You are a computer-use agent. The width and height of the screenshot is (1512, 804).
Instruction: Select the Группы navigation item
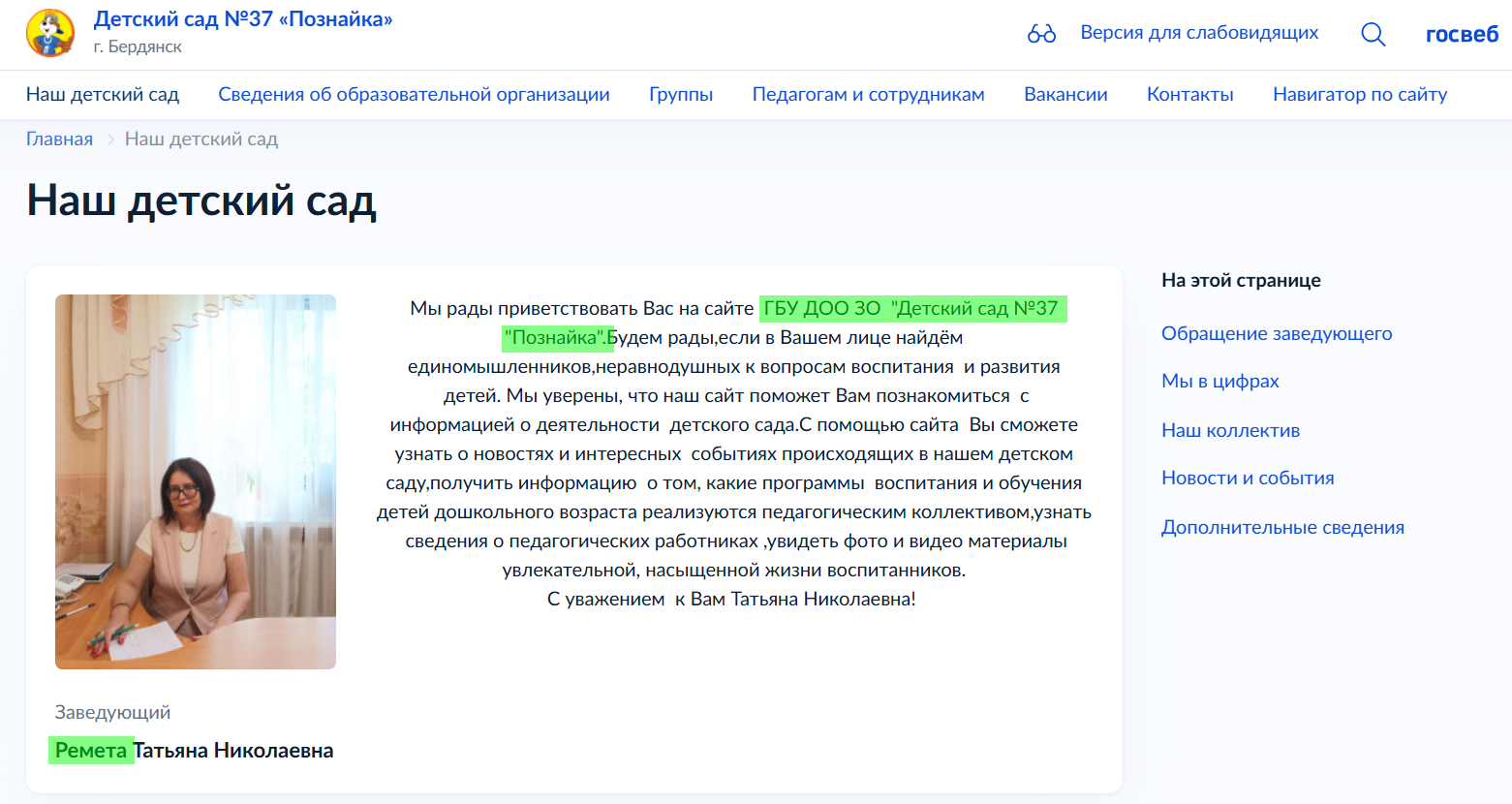click(680, 94)
